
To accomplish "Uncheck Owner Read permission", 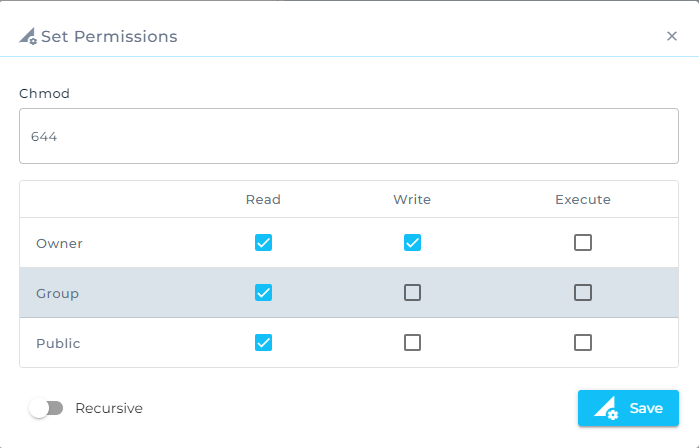I will (x=263, y=242).
